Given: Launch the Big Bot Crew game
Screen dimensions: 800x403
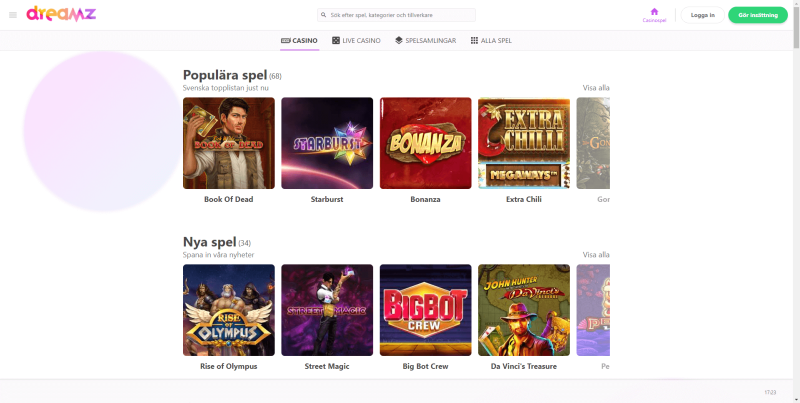Looking at the screenshot, I should pos(426,310).
